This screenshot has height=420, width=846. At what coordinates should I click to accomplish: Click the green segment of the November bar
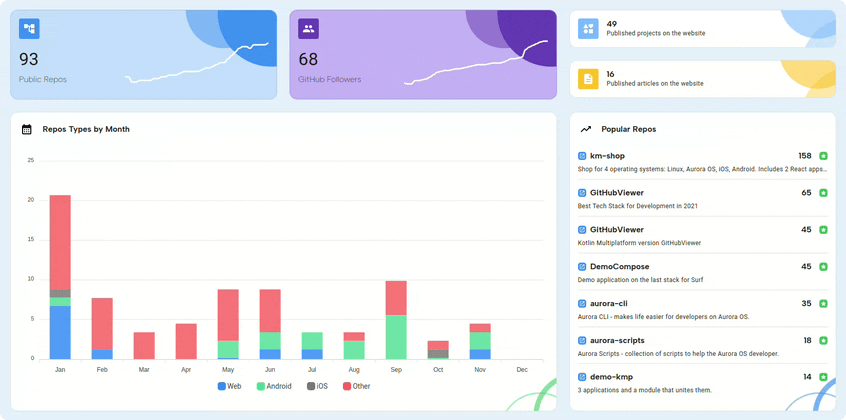tap(480, 341)
